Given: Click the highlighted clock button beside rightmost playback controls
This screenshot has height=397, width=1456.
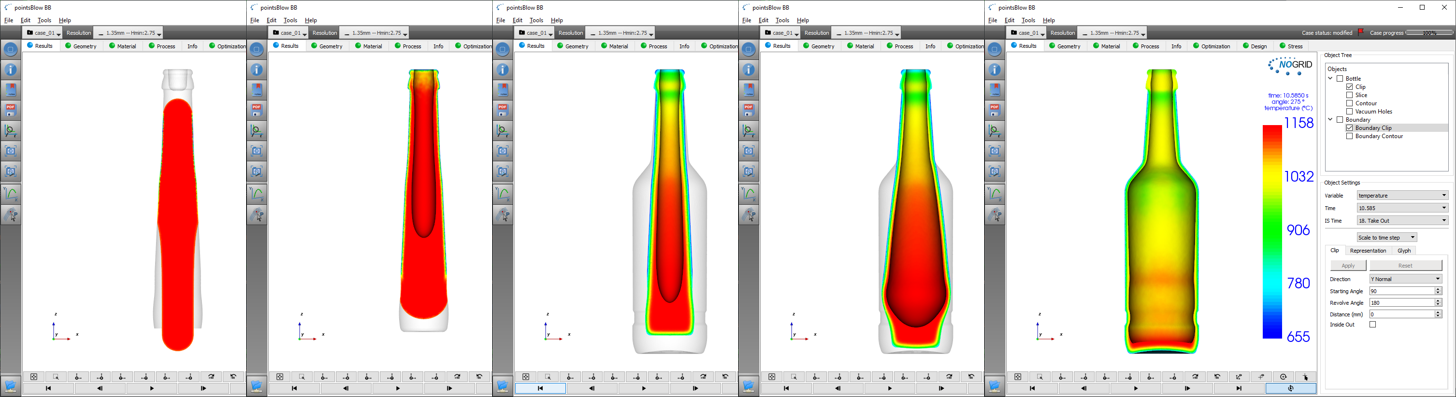Looking at the screenshot, I should 1291,388.
